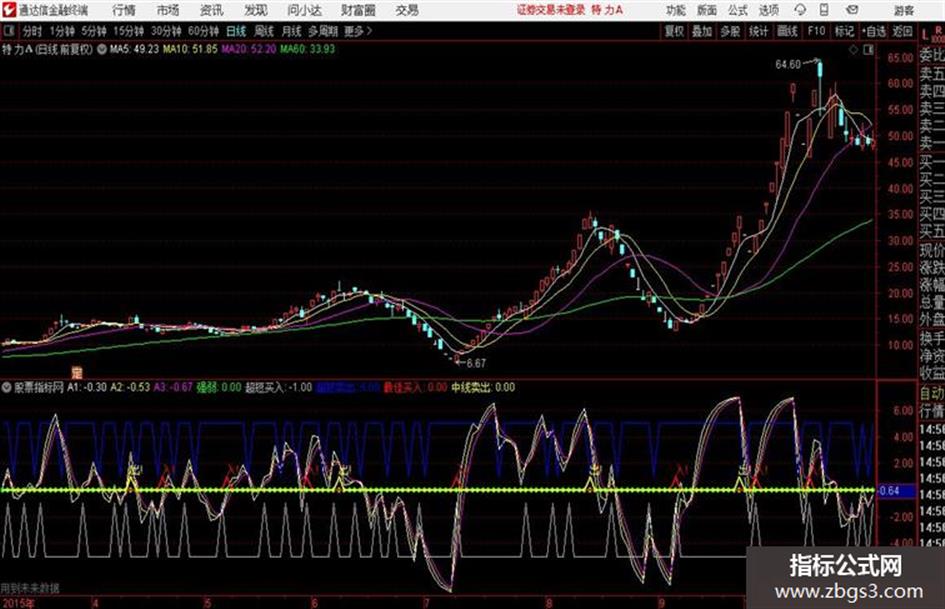Click the 自动 label in right panel
This screenshot has height=609, width=945.
coord(932,394)
